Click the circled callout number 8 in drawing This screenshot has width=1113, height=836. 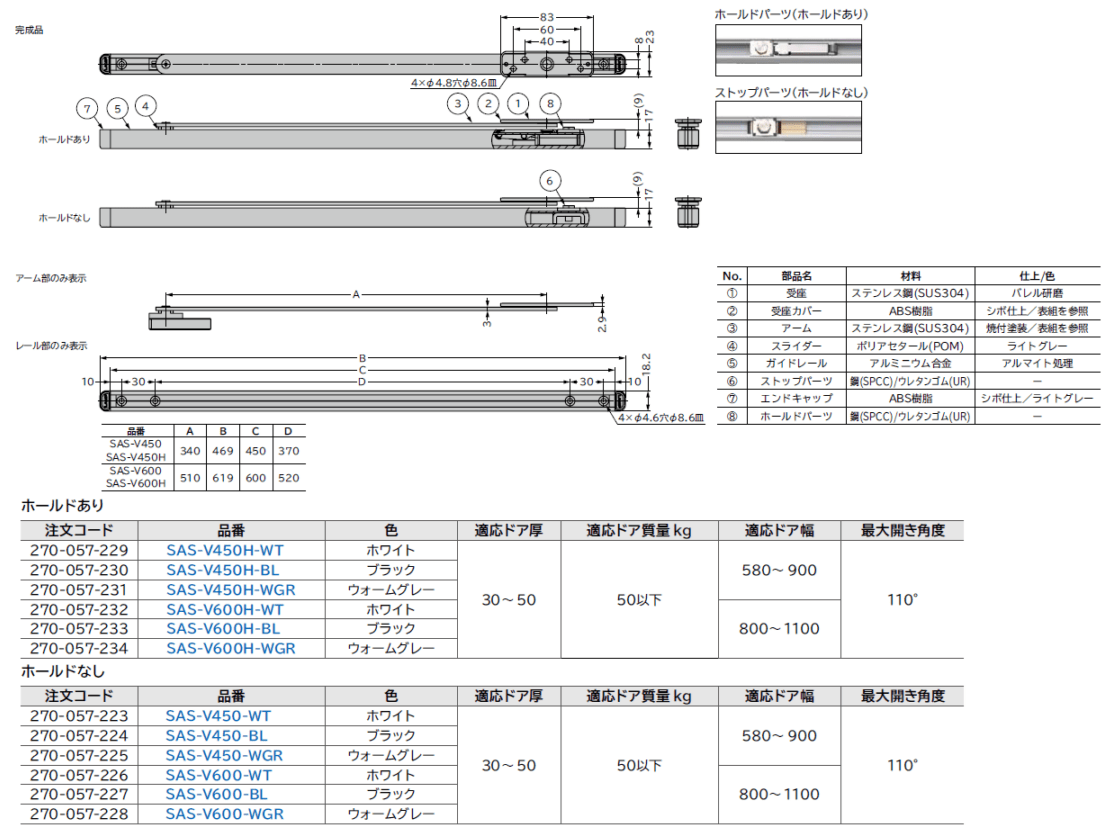[550, 104]
